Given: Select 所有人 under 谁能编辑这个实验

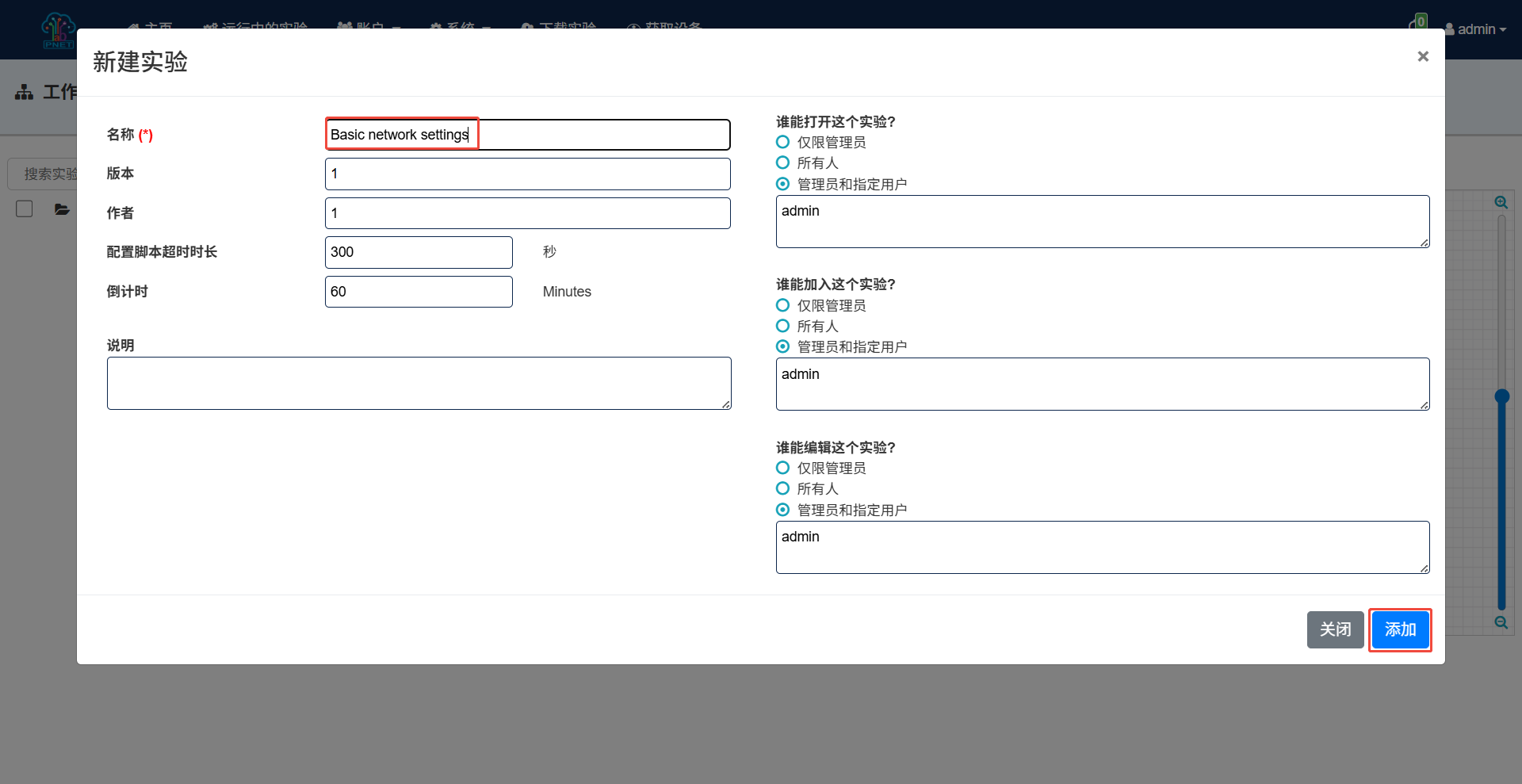Looking at the screenshot, I should pos(782,488).
